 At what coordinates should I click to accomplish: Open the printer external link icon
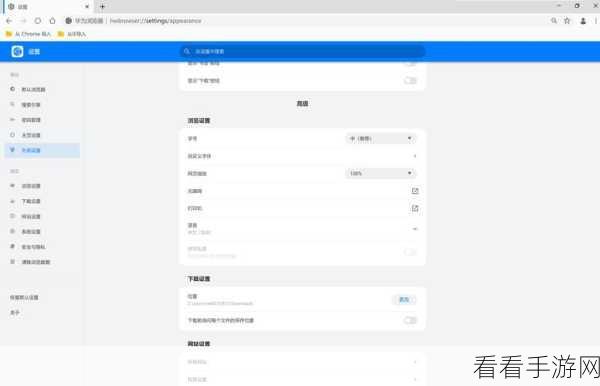click(x=415, y=208)
